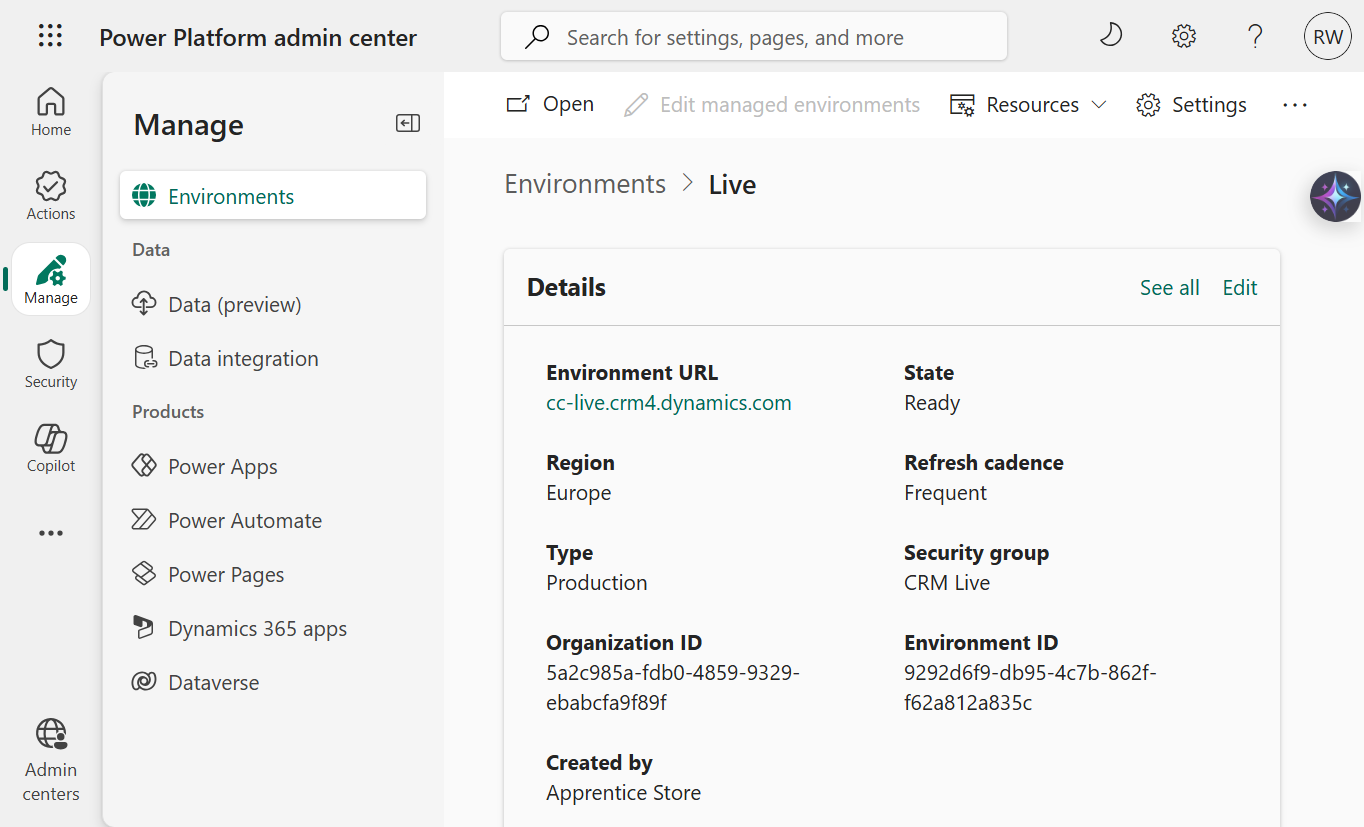Open Settings in the command bar
Viewport: 1364px width, 827px height.
tap(1192, 104)
